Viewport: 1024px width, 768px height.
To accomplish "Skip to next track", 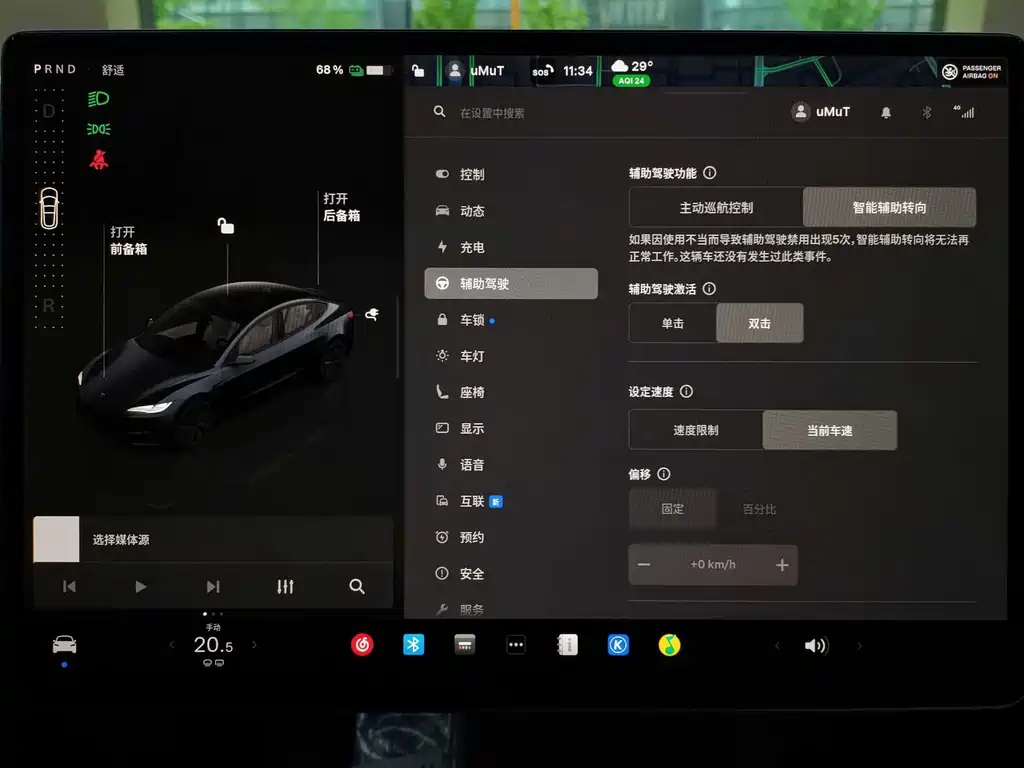I will point(213,586).
